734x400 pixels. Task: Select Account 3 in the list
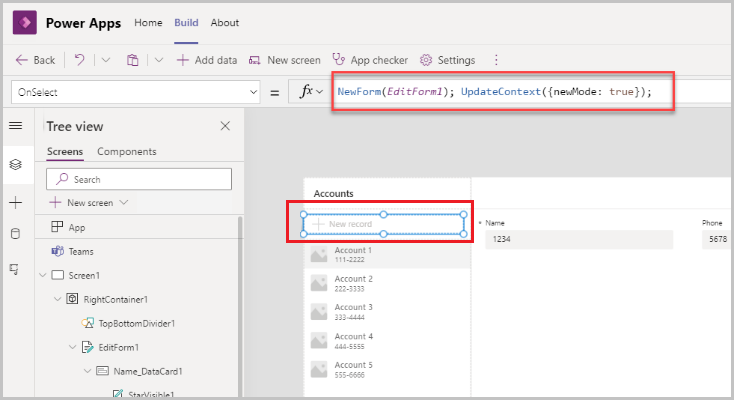(x=387, y=311)
